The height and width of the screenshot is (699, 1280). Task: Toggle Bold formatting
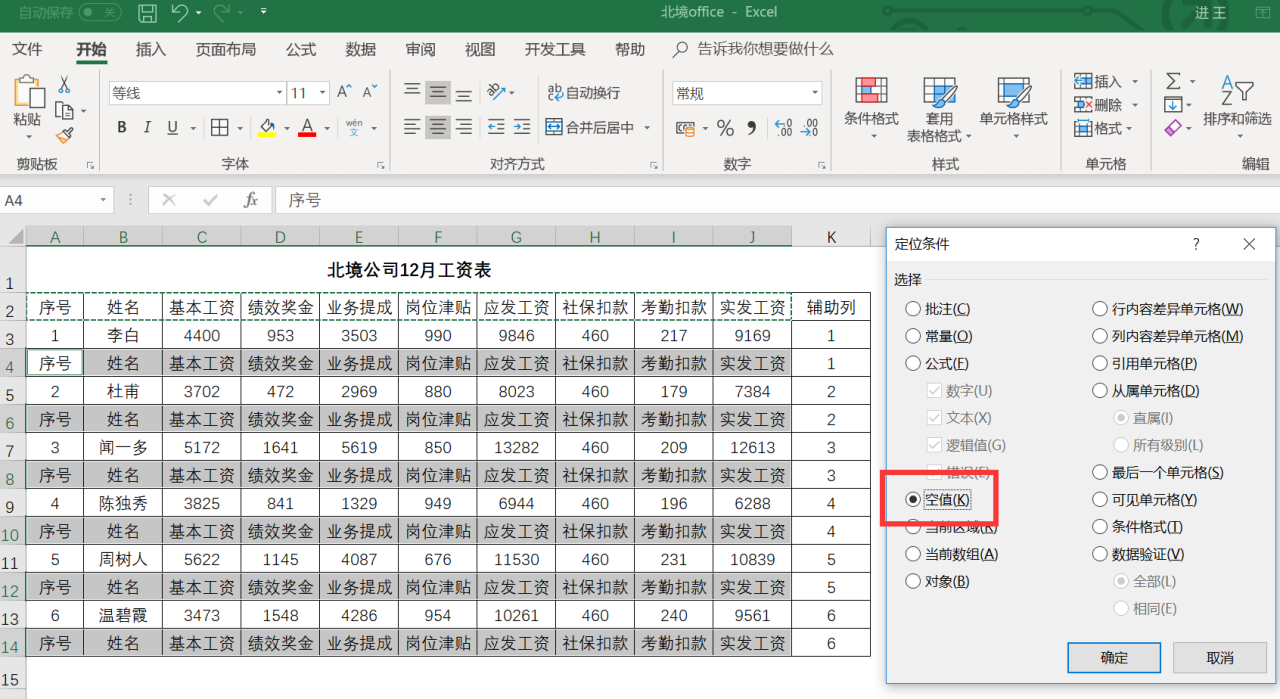pos(122,128)
